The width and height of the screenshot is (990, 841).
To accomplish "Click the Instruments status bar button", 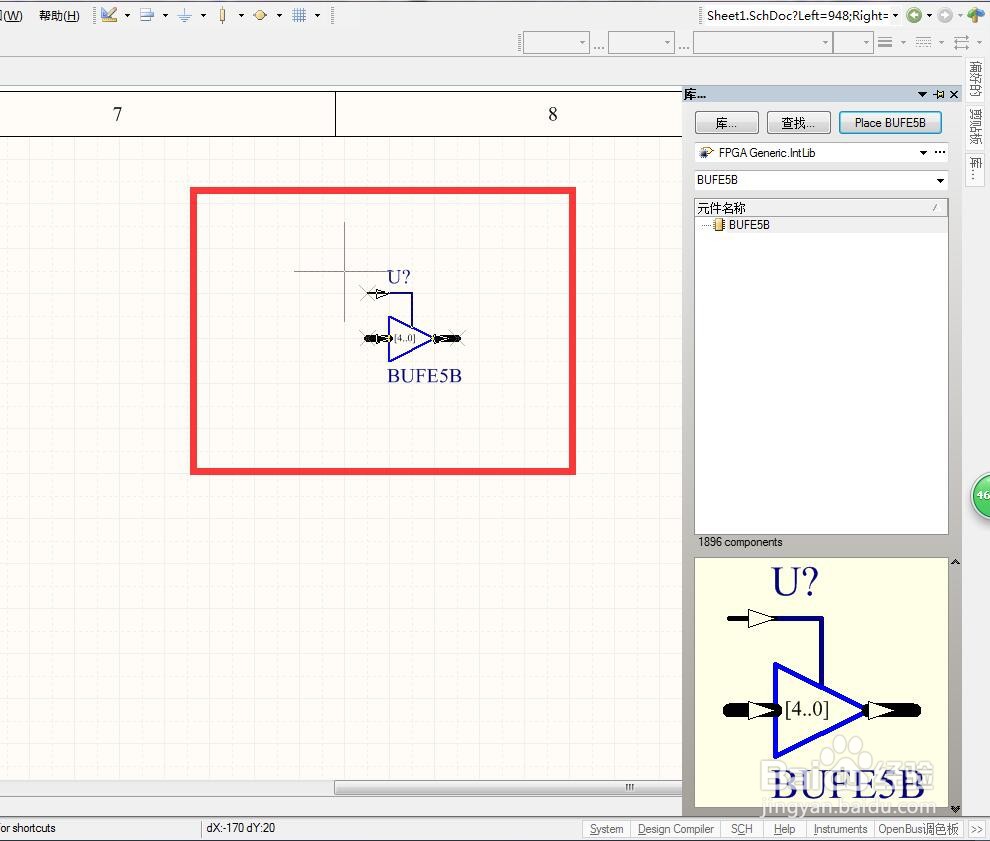I will [840, 829].
